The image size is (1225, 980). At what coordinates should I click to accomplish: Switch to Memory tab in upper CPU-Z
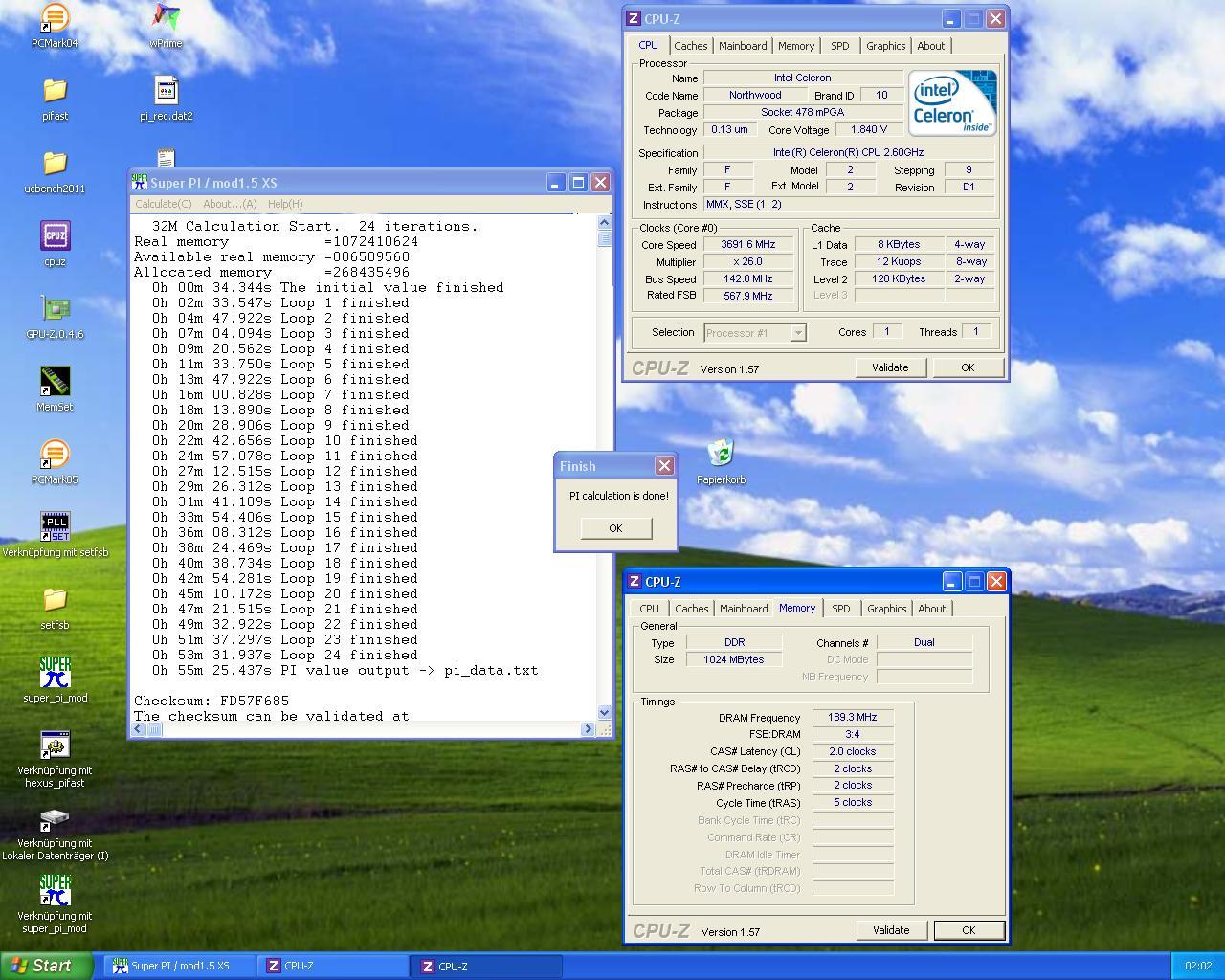coord(796,46)
